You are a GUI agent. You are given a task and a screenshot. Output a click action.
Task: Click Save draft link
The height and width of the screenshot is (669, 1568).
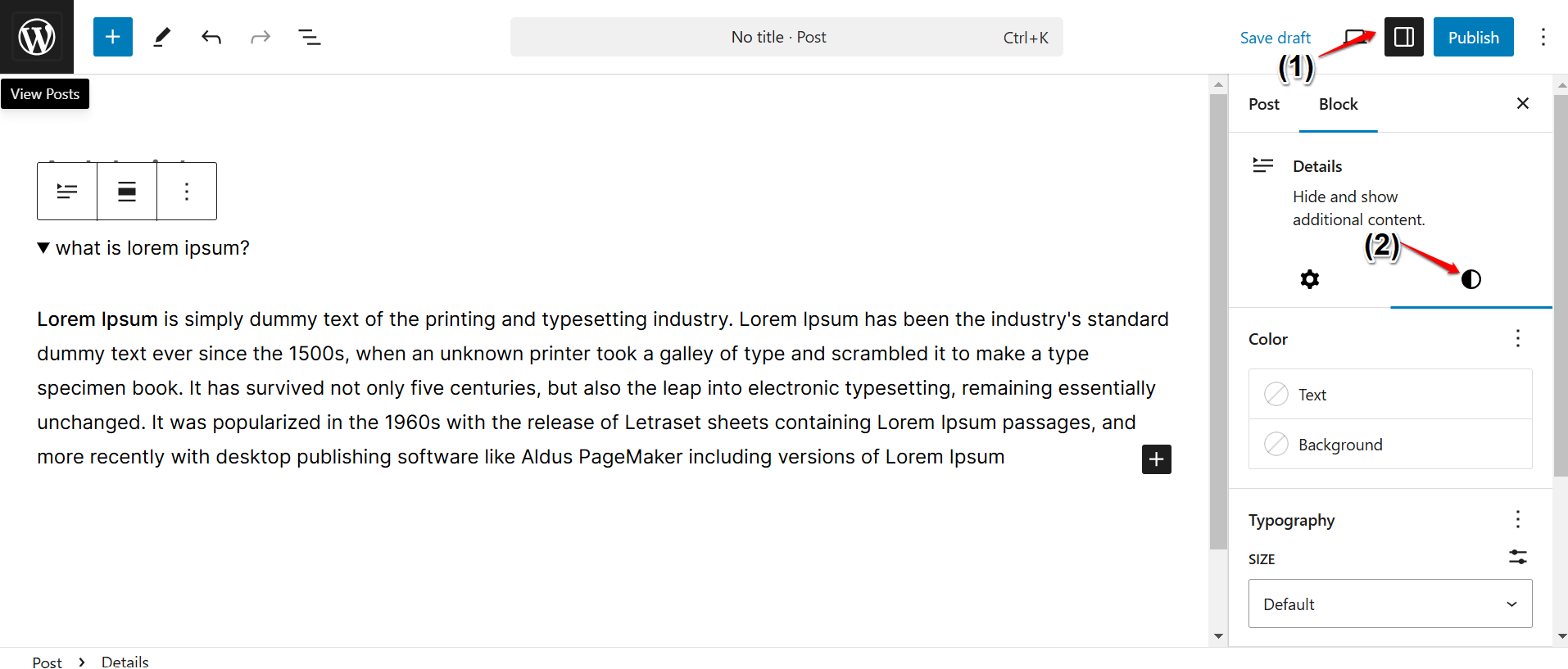1275,38
